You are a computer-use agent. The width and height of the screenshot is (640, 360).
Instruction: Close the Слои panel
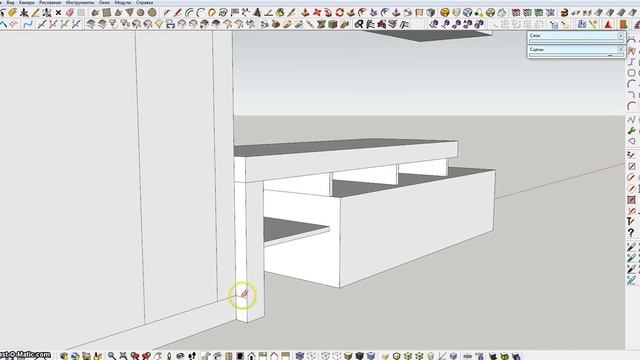coord(620,36)
